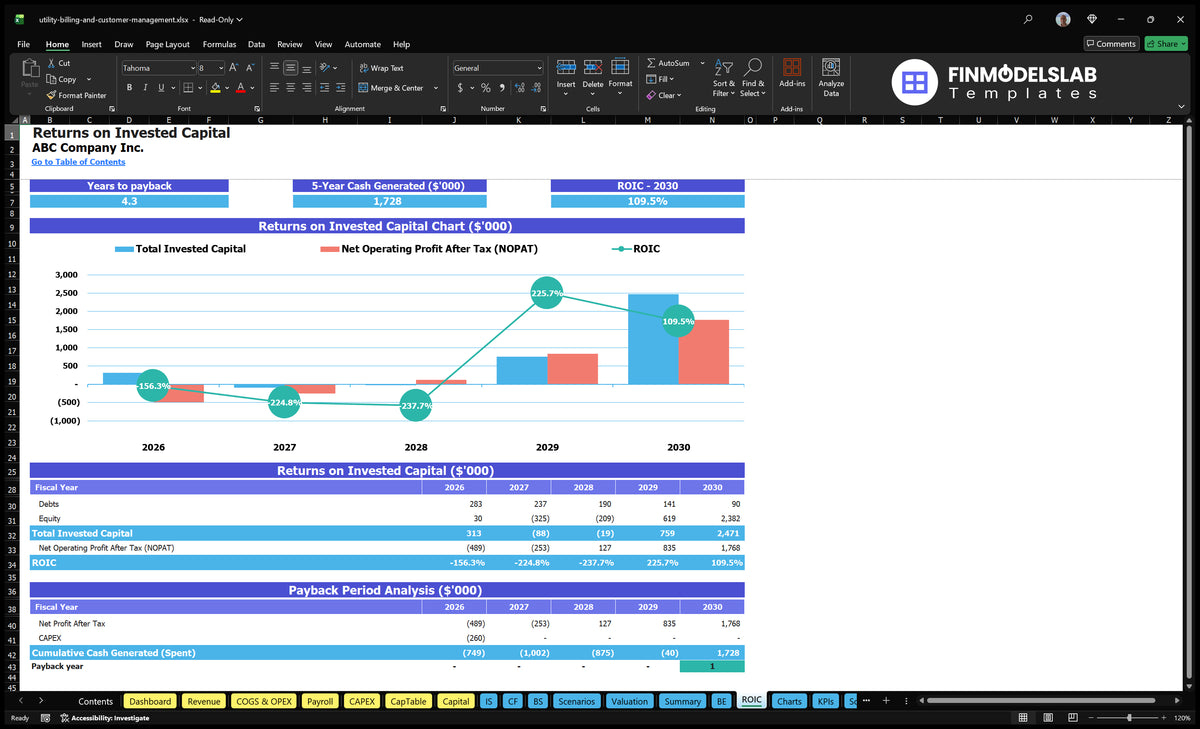Center text horizontally
Image resolution: width=1200 pixels, height=729 pixels.
(x=291, y=88)
